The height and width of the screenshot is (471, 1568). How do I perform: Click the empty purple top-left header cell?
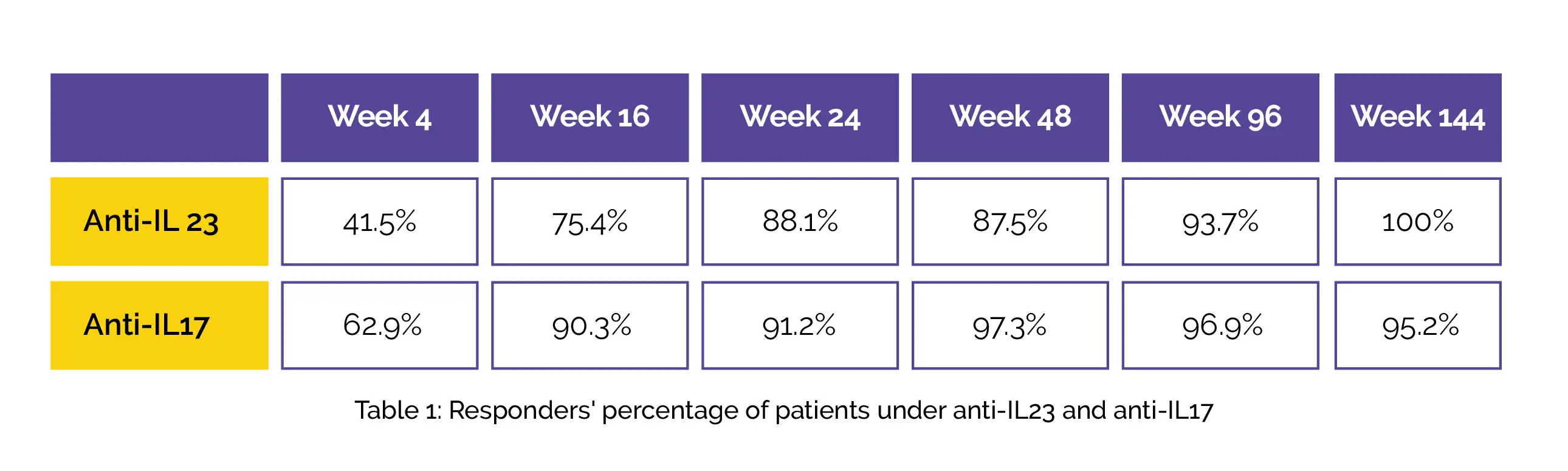click(159, 117)
